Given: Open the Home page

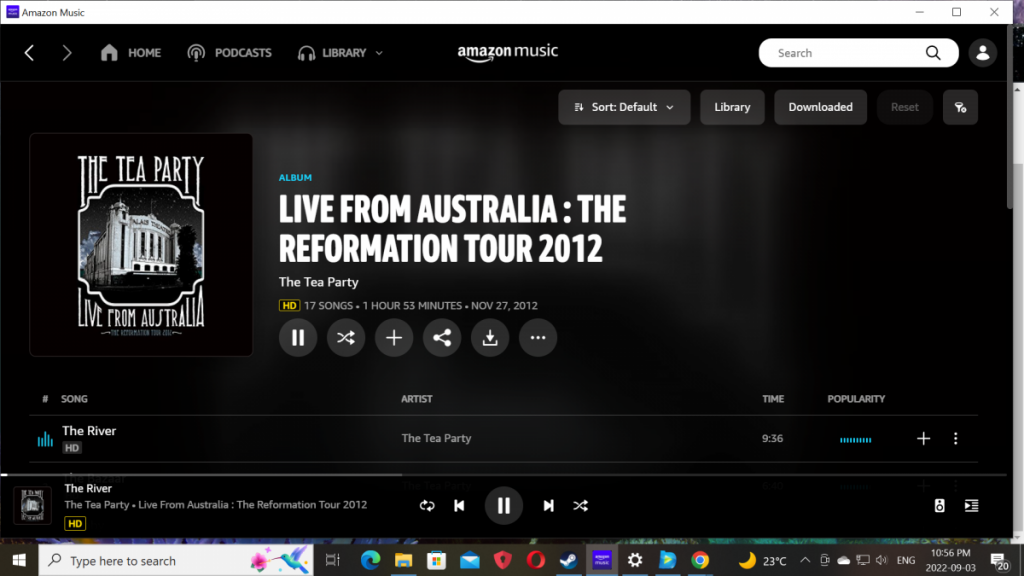Looking at the screenshot, I should point(131,53).
